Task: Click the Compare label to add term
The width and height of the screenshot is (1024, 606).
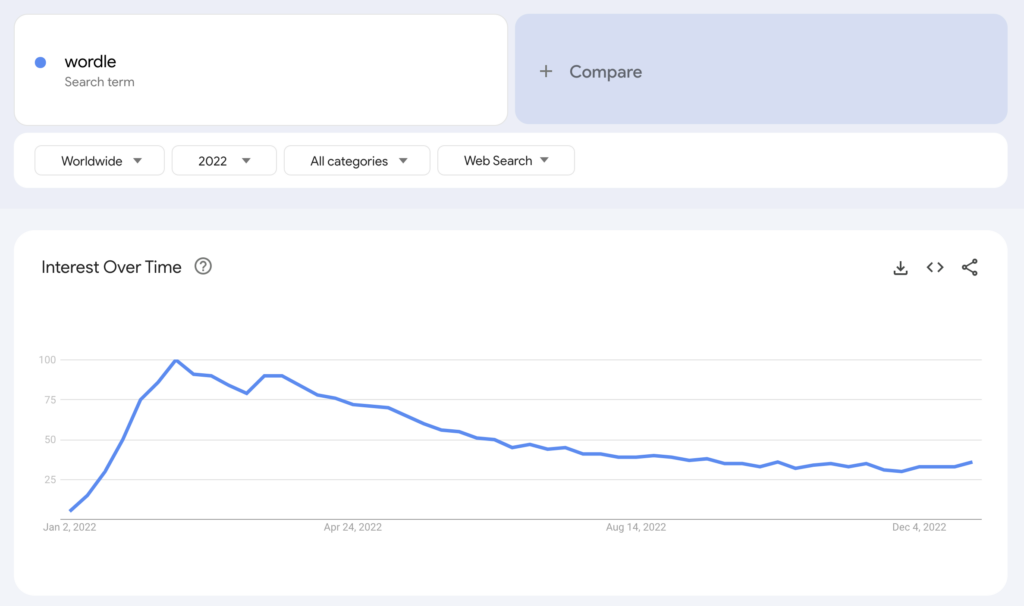Action: [605, 72]
